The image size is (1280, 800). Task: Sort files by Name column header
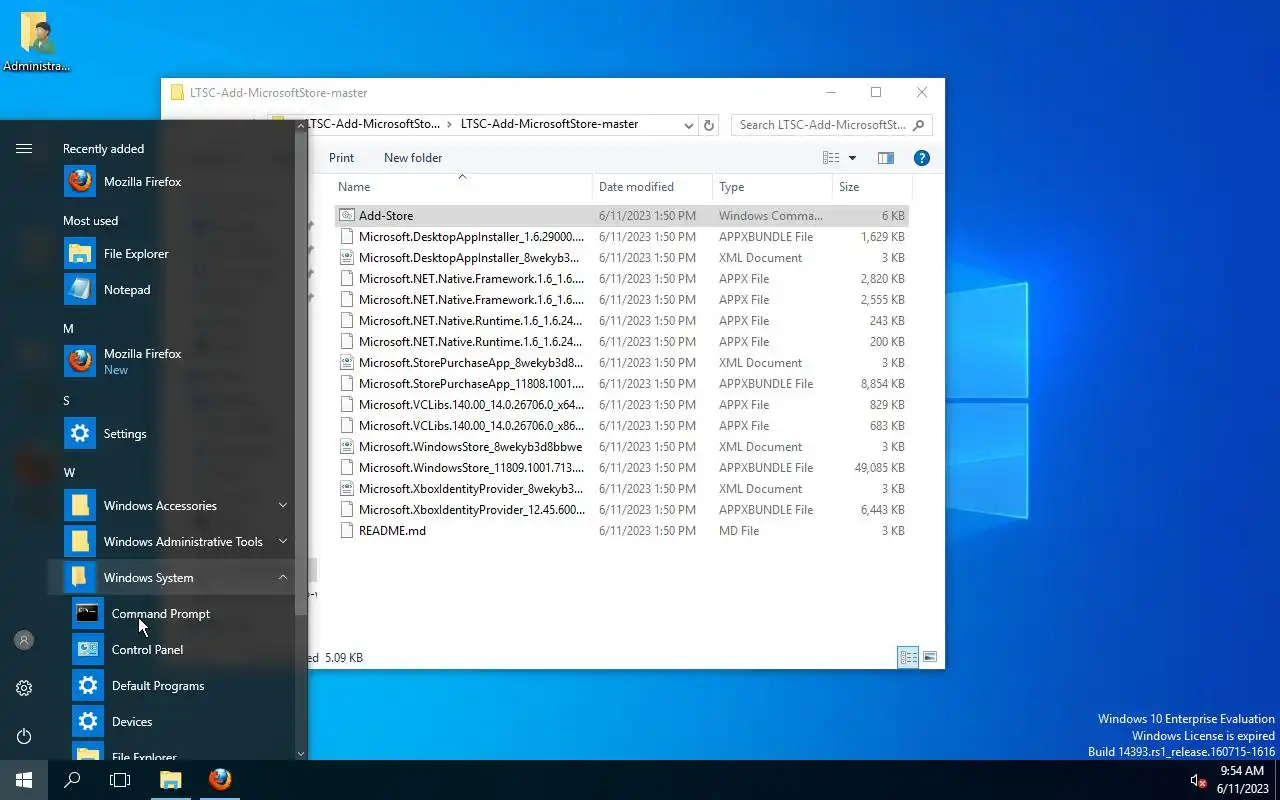[462, 187]
